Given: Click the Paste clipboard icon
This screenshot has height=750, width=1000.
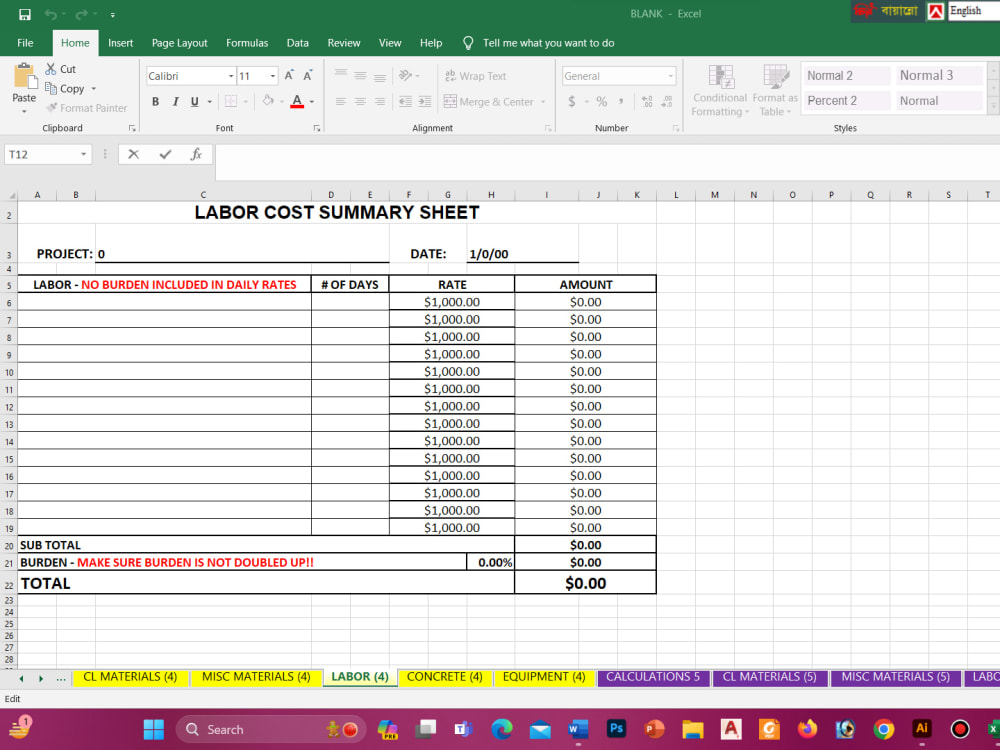Looking at the screenshot, I should point(24,76).
